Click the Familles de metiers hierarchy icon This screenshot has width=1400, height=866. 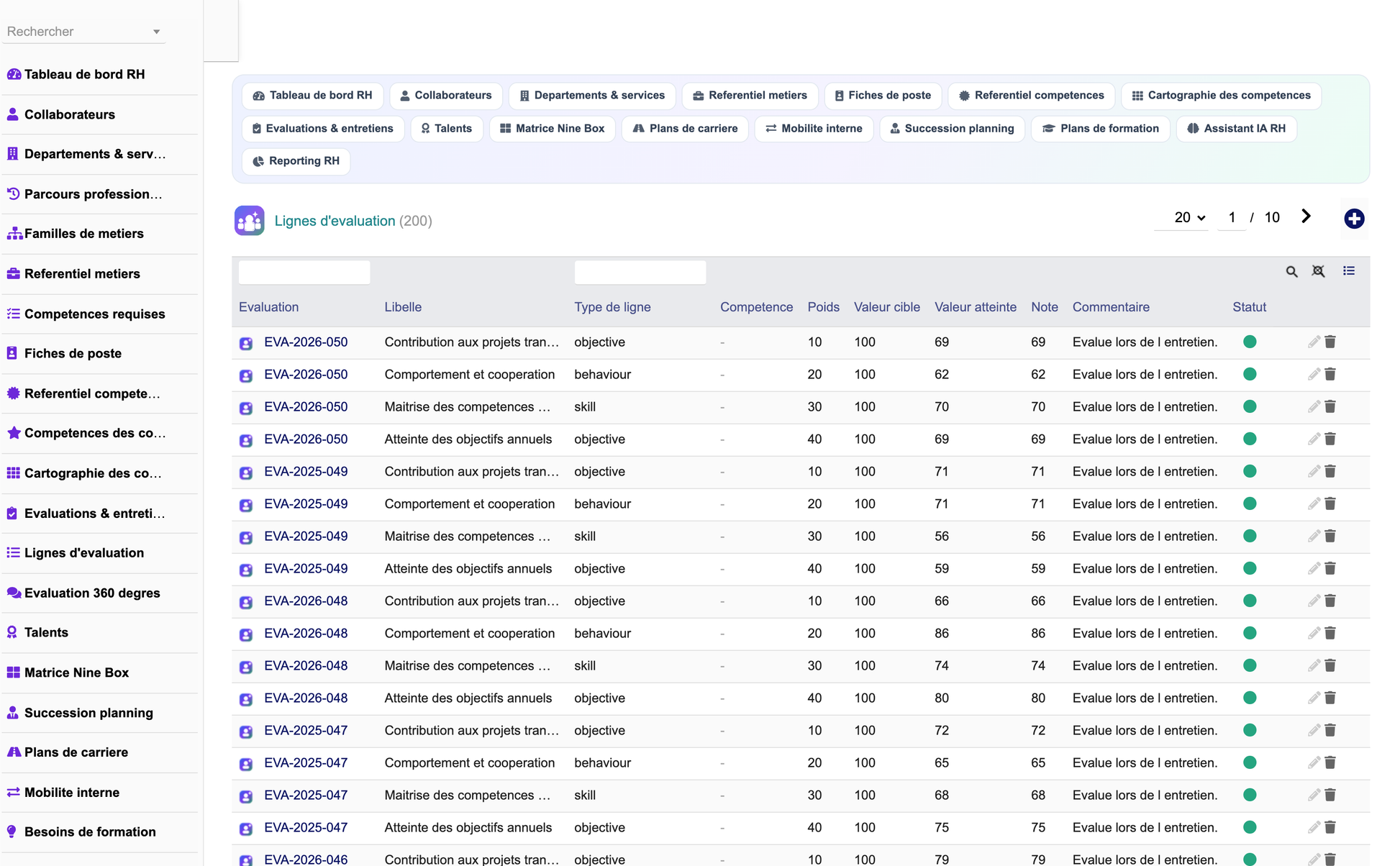coord(14,234)
